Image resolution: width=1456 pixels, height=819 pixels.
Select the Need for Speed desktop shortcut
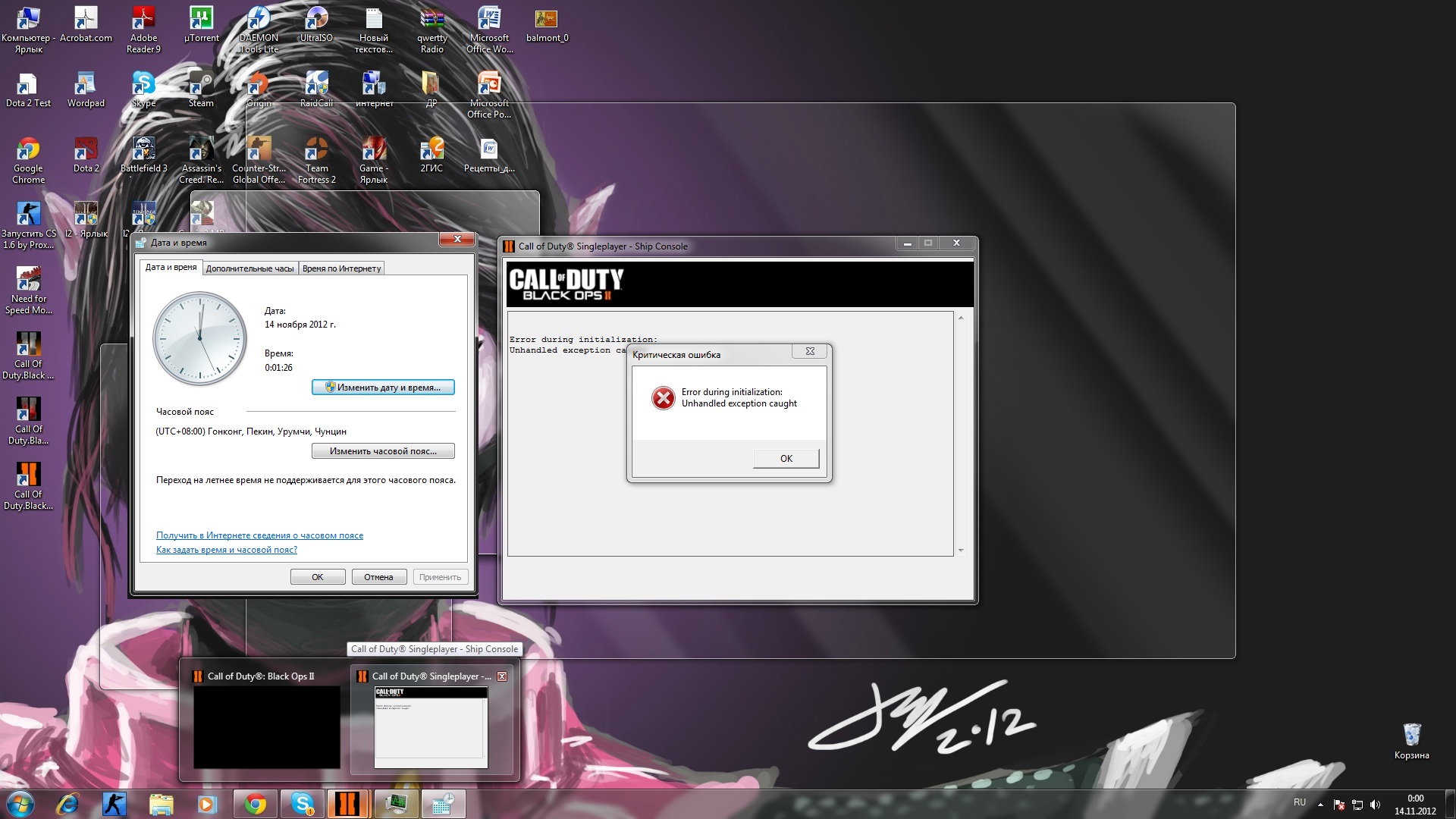(x=28, y=291)
